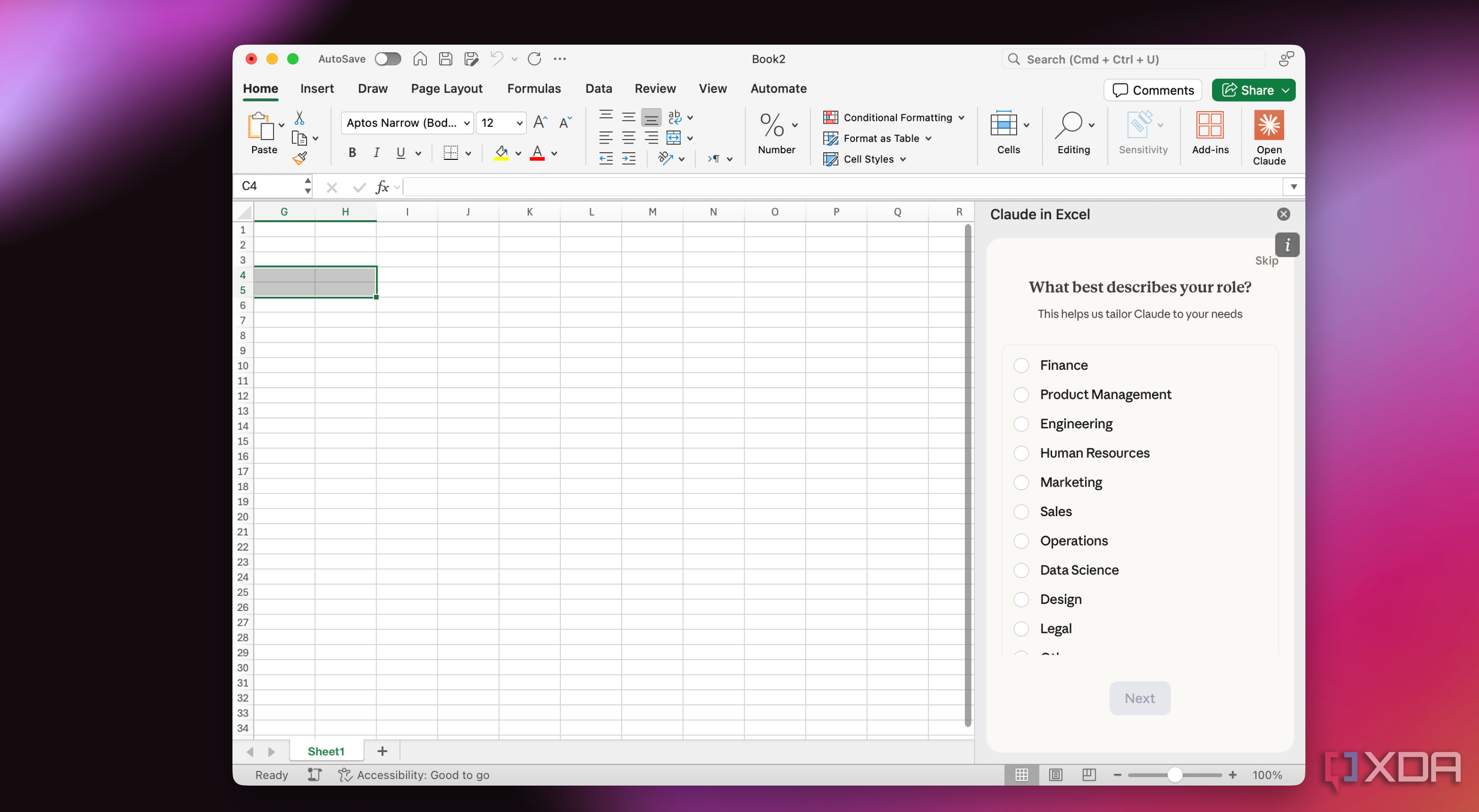Click the Comments button
The image size is (1479, 812).
[x=1153, y=90]
